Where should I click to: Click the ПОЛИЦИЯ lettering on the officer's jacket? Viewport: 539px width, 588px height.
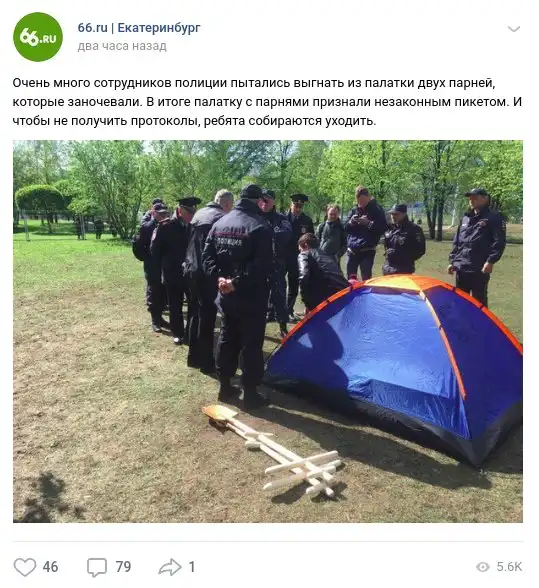[229, 242]
